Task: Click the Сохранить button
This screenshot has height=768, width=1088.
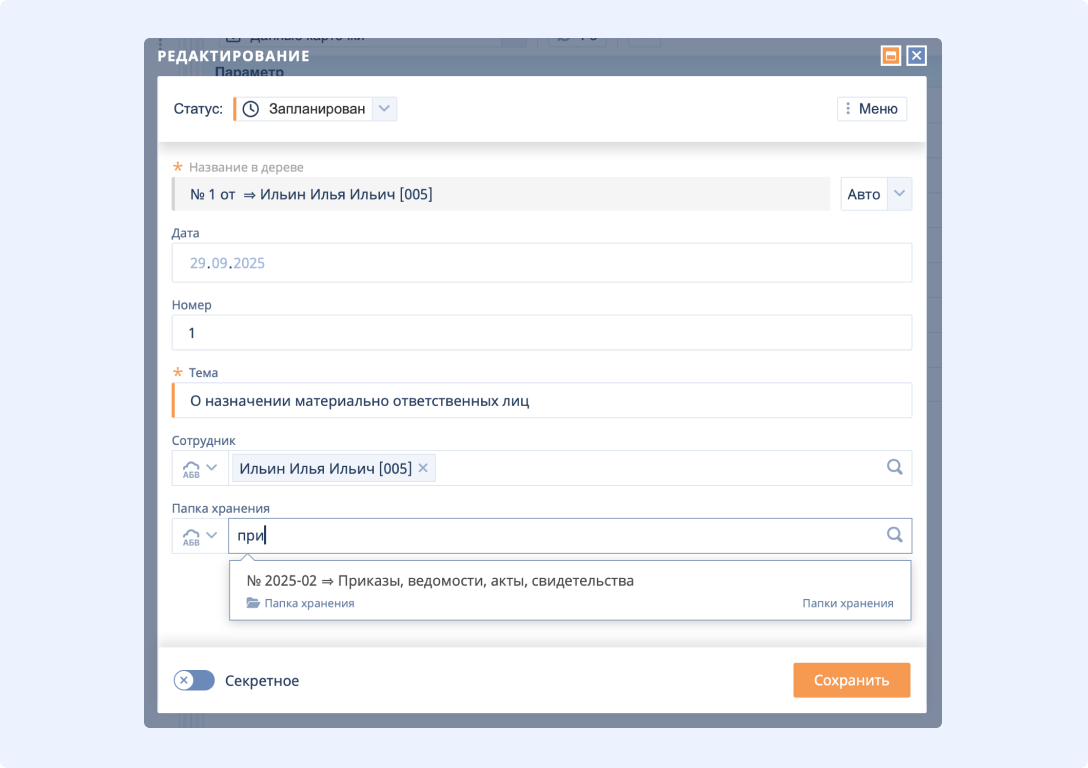Action: click(x=851, y=680)
